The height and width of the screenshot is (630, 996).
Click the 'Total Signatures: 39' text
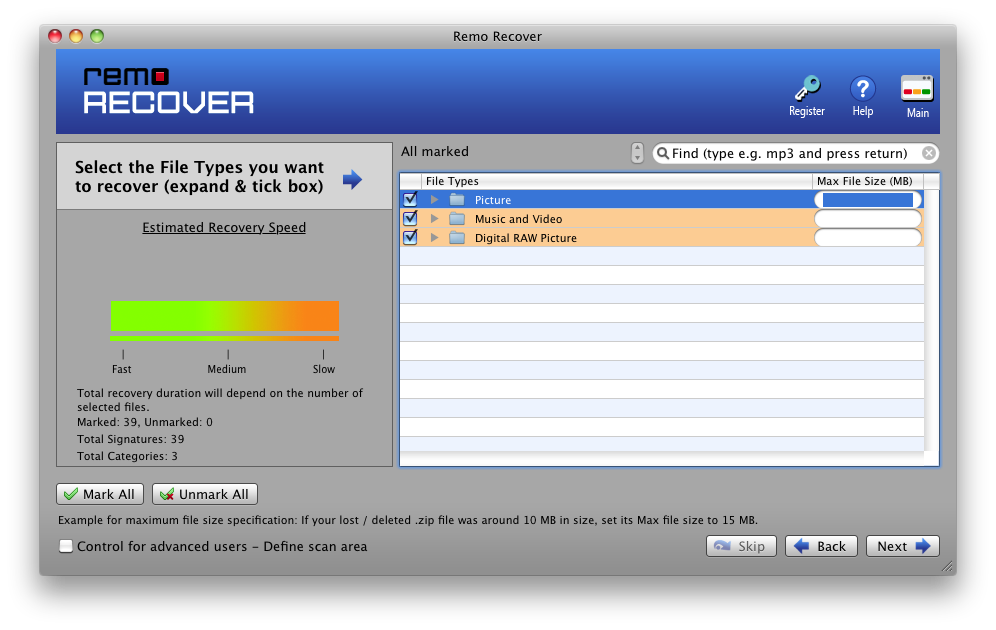click(131, 439)
